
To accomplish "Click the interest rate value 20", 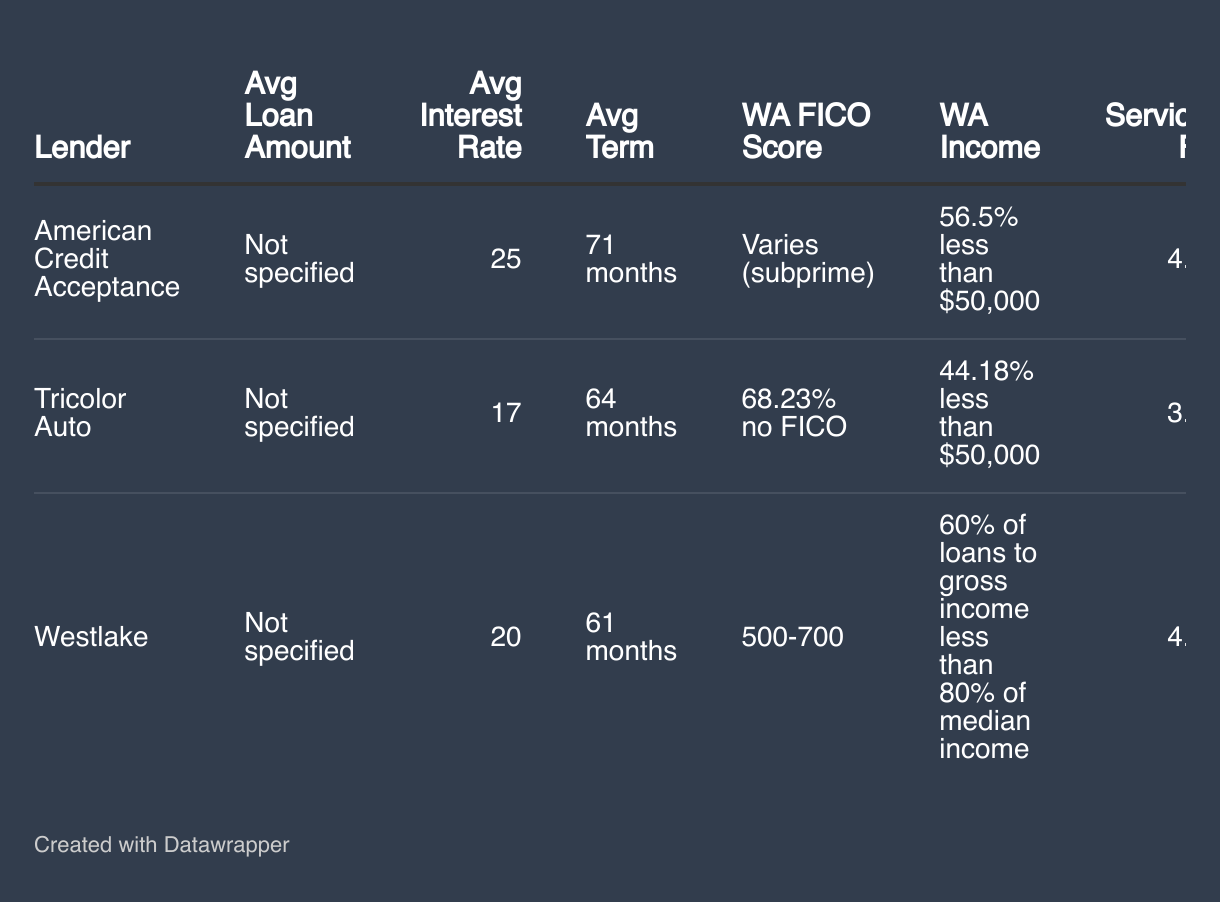I will [505, 637].
